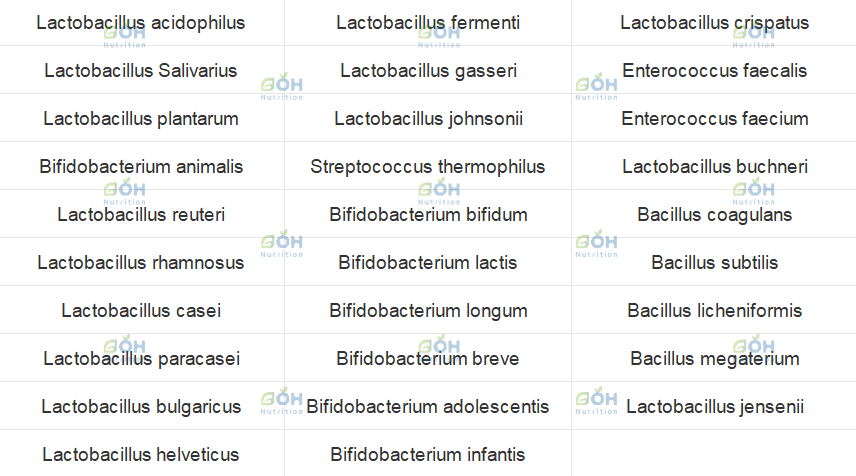Click the Lactobacillus fermenti cell
Viewport: 856px width, 476px height.
[428, 23]
